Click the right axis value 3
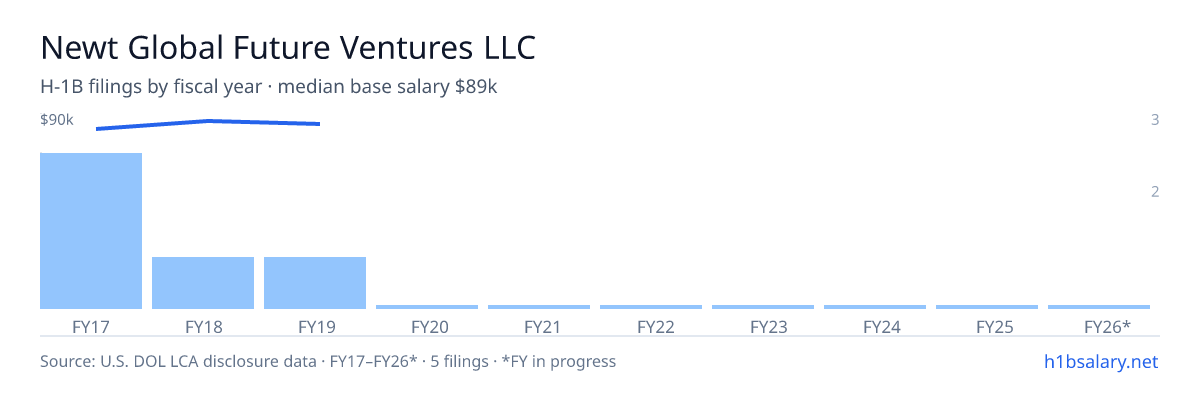The width and height of the screenshot is (1200, 400). 1155,120
